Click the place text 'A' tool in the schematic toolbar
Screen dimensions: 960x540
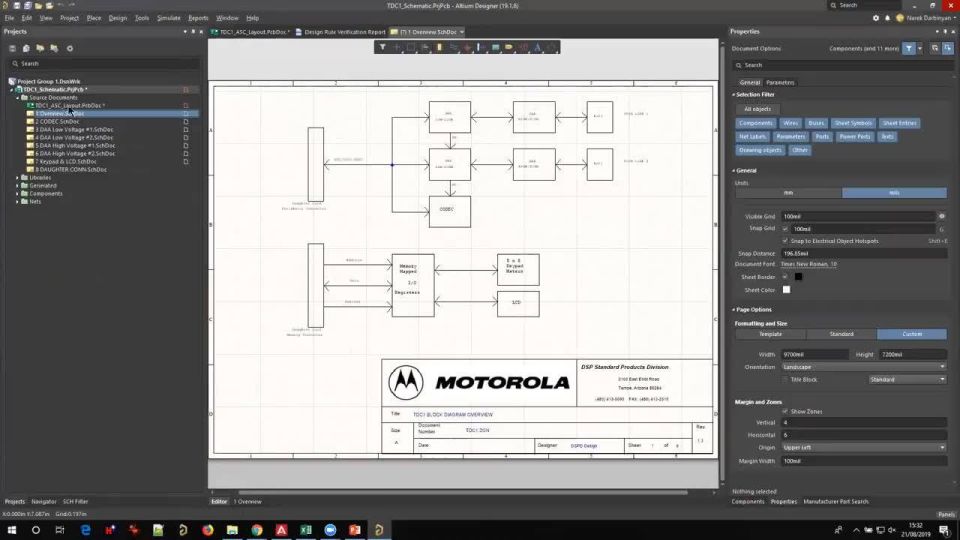(x=538, y=47)
